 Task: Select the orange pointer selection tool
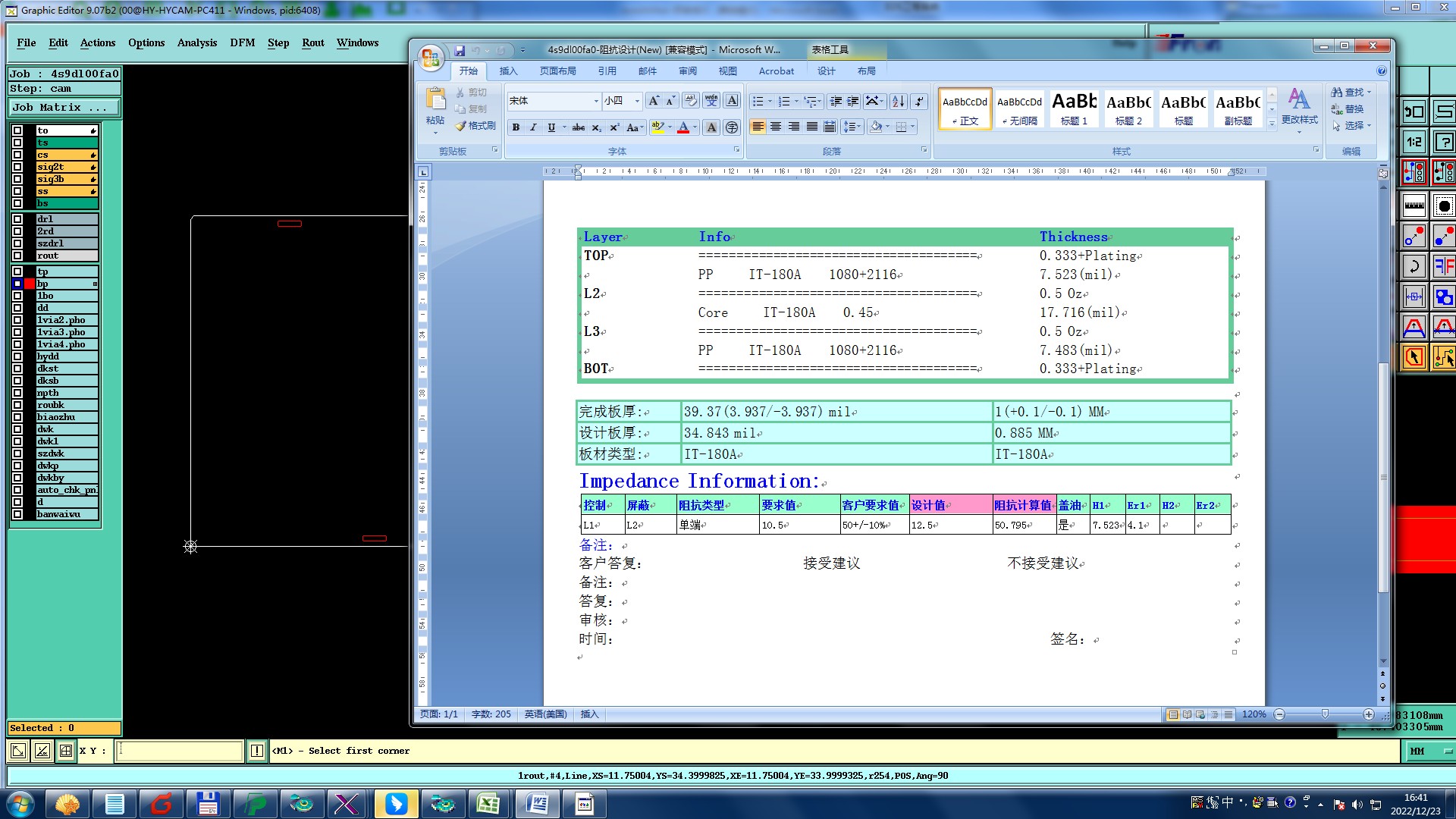1414,357
